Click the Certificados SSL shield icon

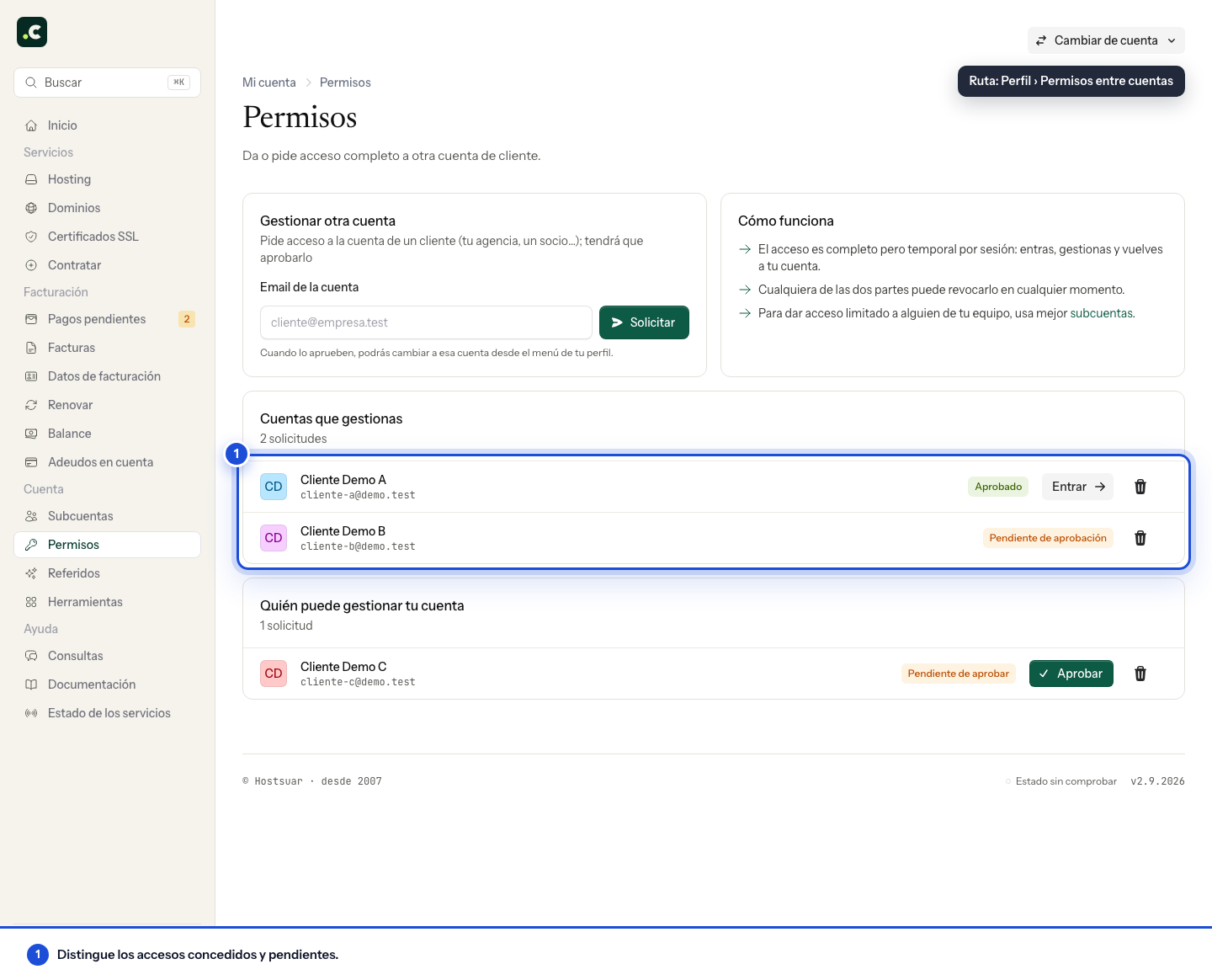tap(31, 237)
